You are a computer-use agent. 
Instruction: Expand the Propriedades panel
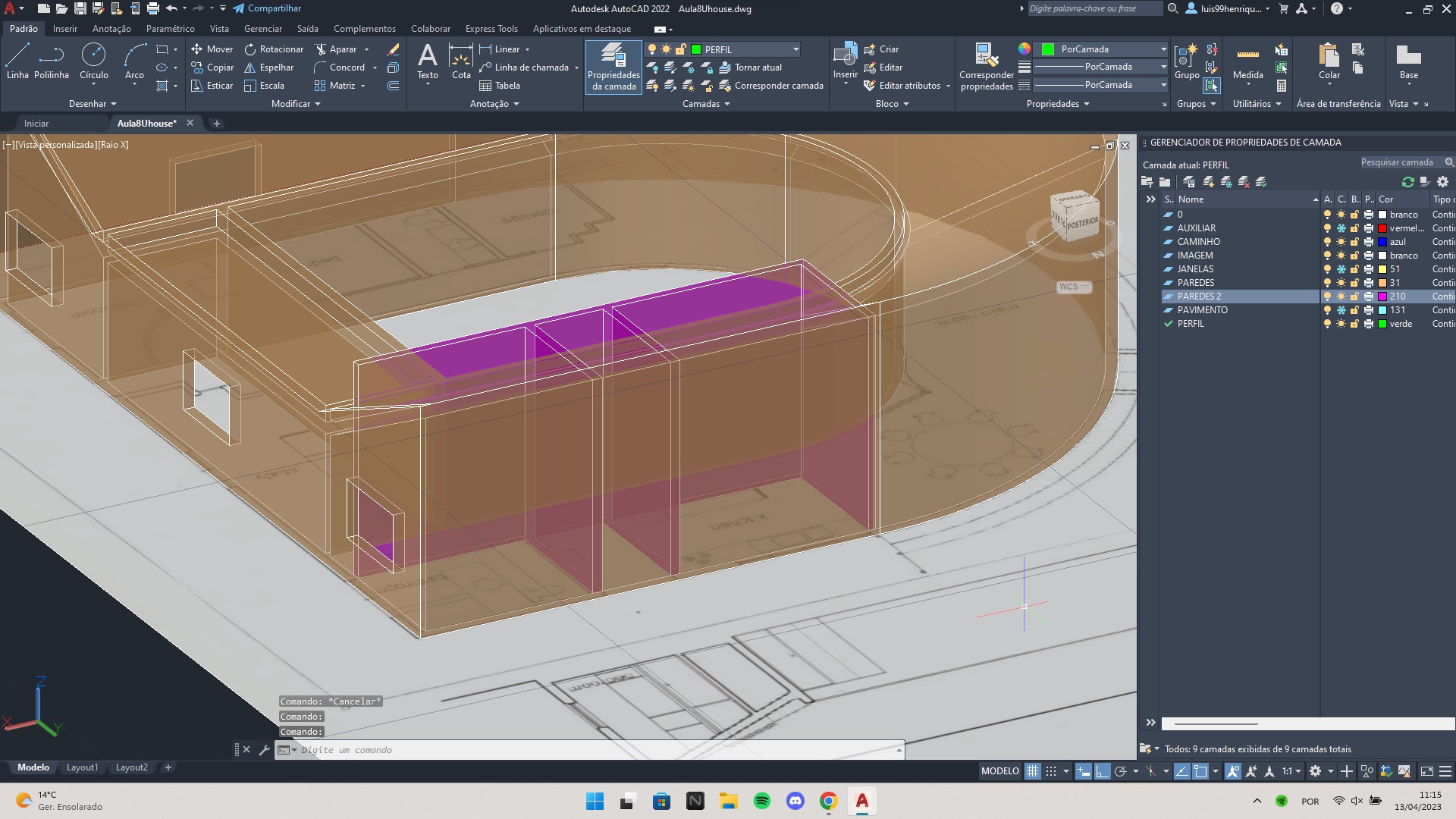tap(1058, 104)
